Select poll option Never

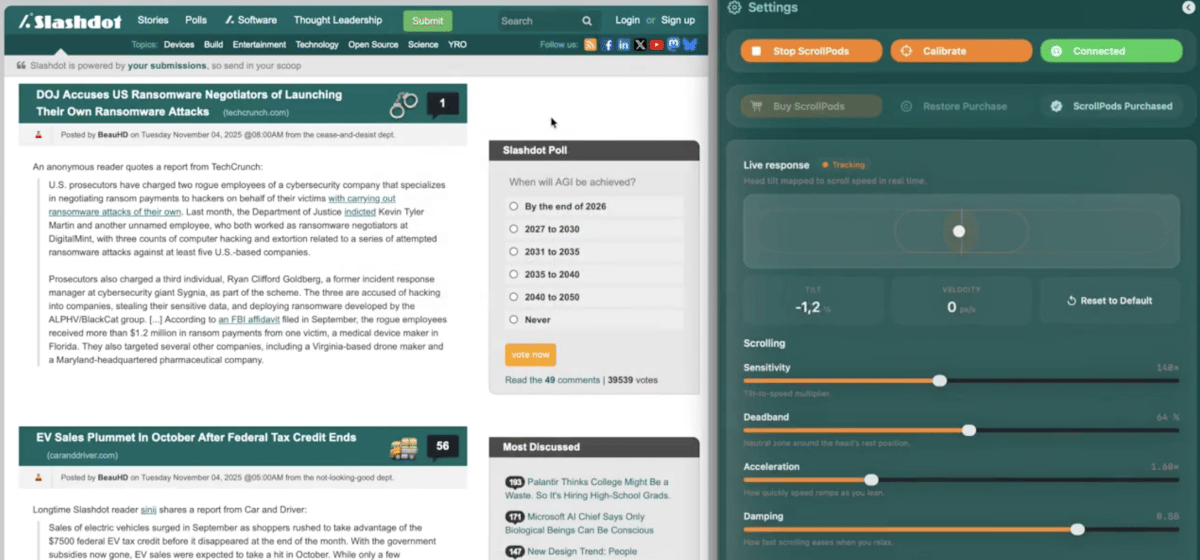(x=513, y=320)
